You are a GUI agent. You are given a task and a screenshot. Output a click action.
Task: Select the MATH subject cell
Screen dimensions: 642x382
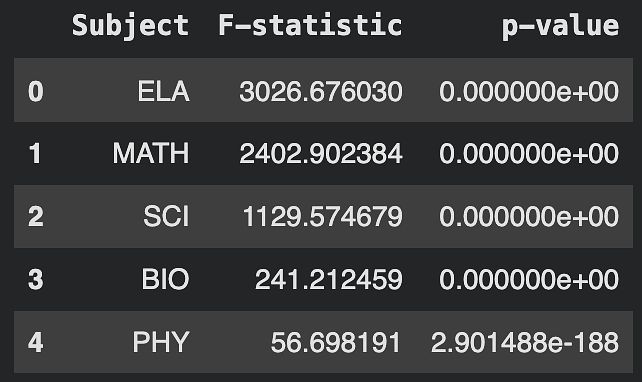click(x=151, y=154)
